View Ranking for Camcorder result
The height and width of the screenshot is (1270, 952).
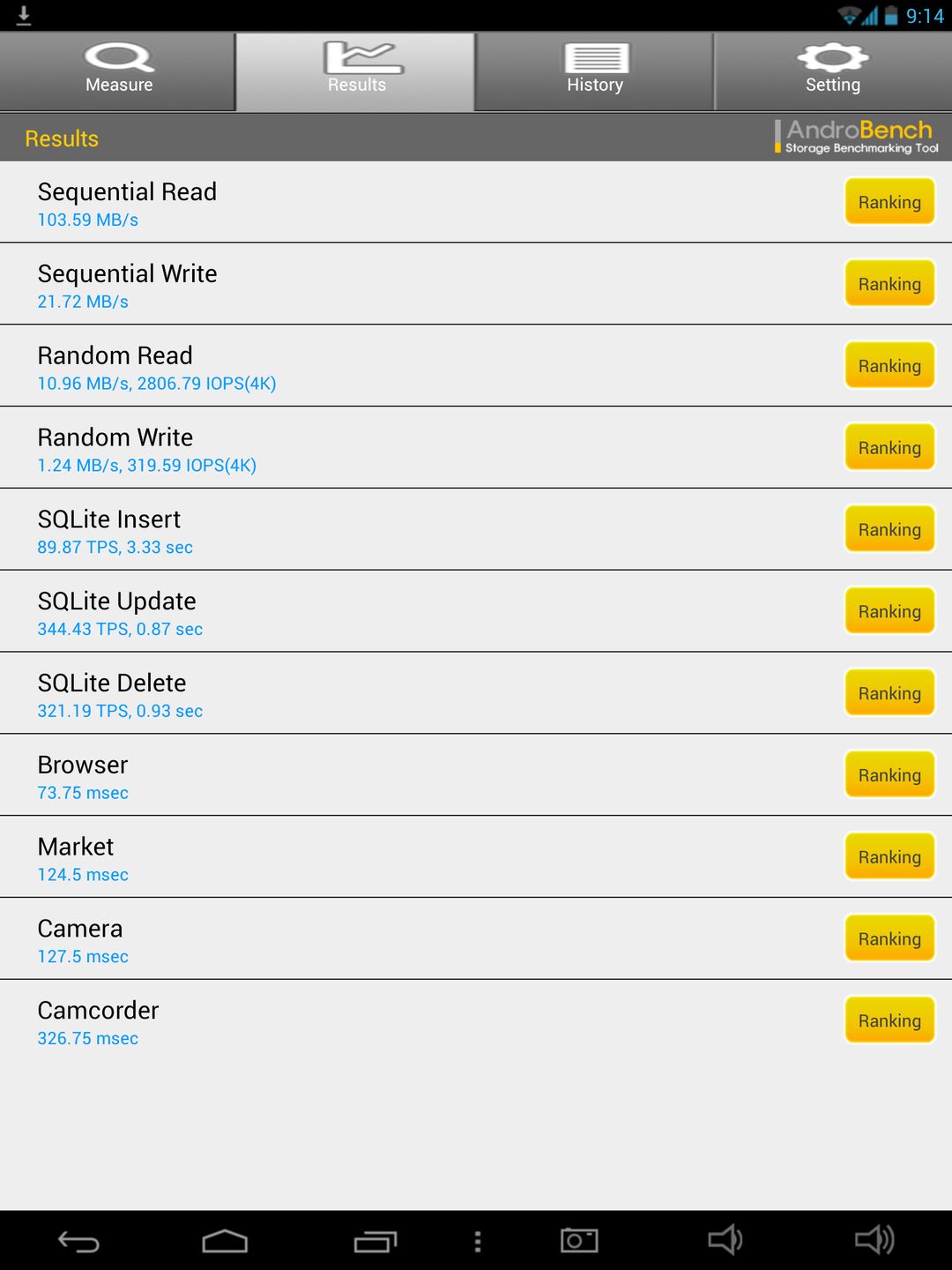889,1020
